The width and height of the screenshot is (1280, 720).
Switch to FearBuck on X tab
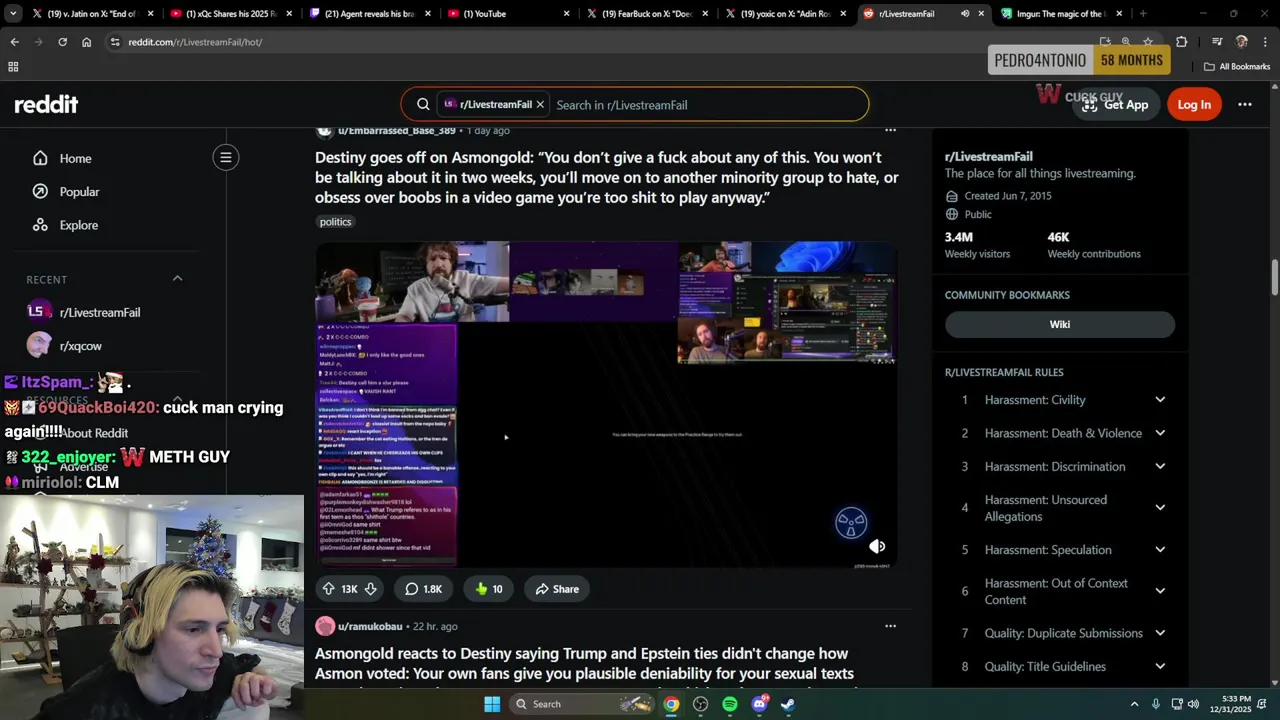pos(646,14)
